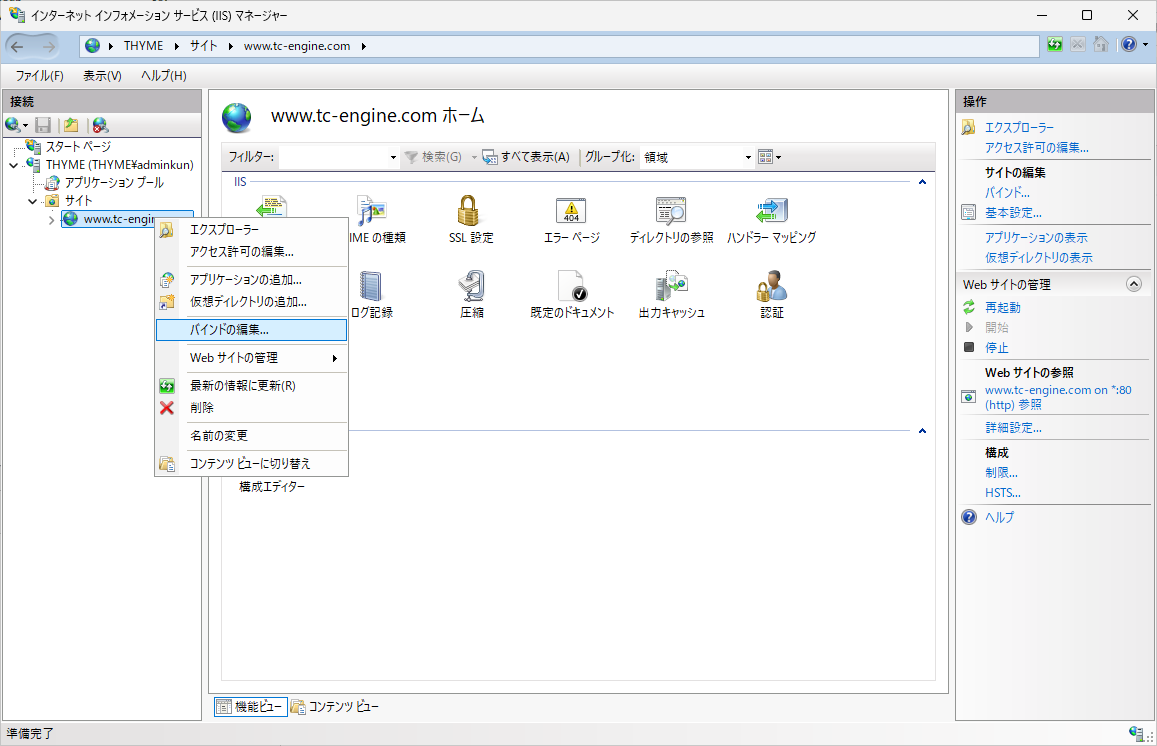
Task: Open the 出力キャッシュ feature icon
Action: pos(671,294)
